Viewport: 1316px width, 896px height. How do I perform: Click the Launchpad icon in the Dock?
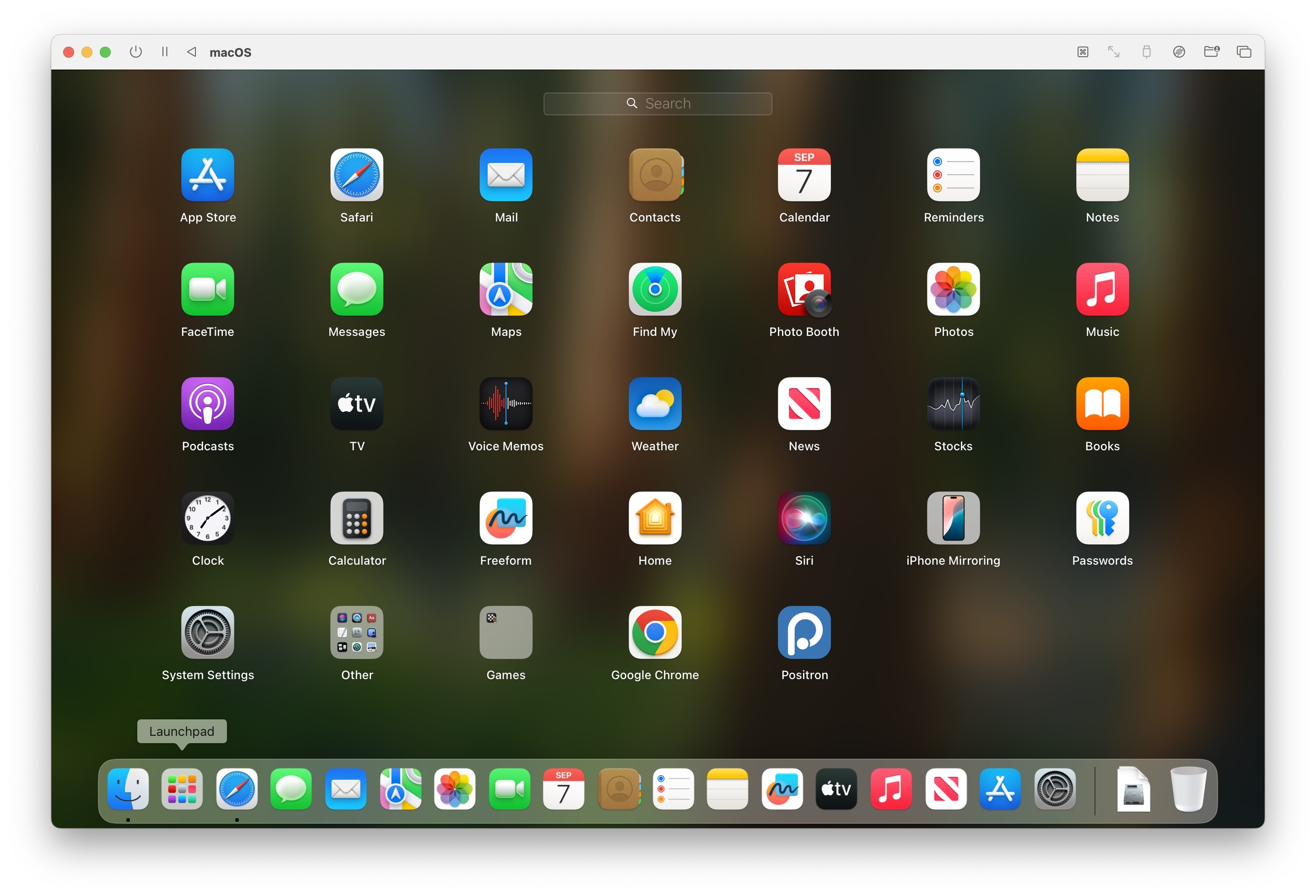[x=182, y=789]
